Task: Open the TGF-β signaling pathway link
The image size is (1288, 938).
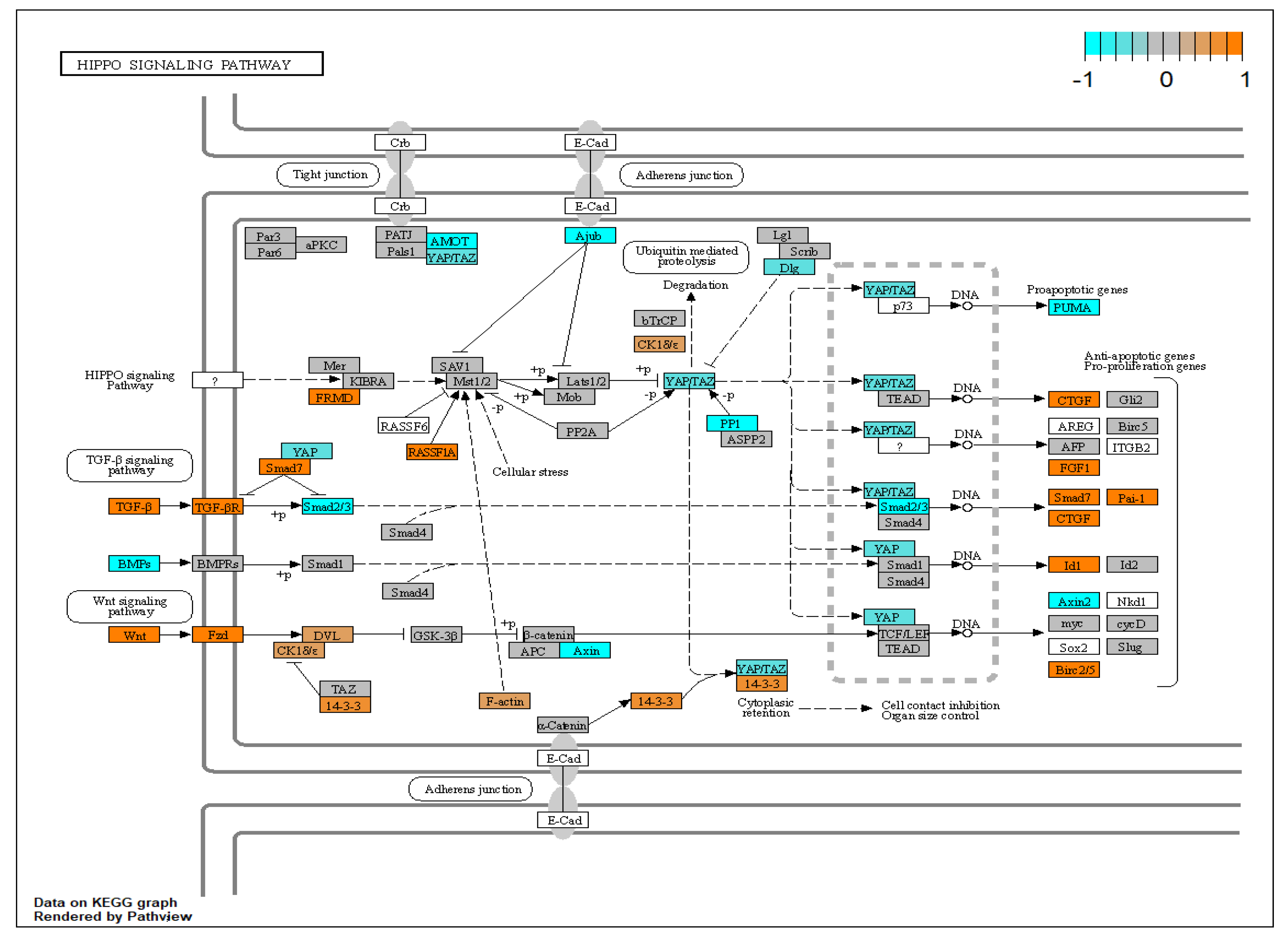Action: pos(129,466)
